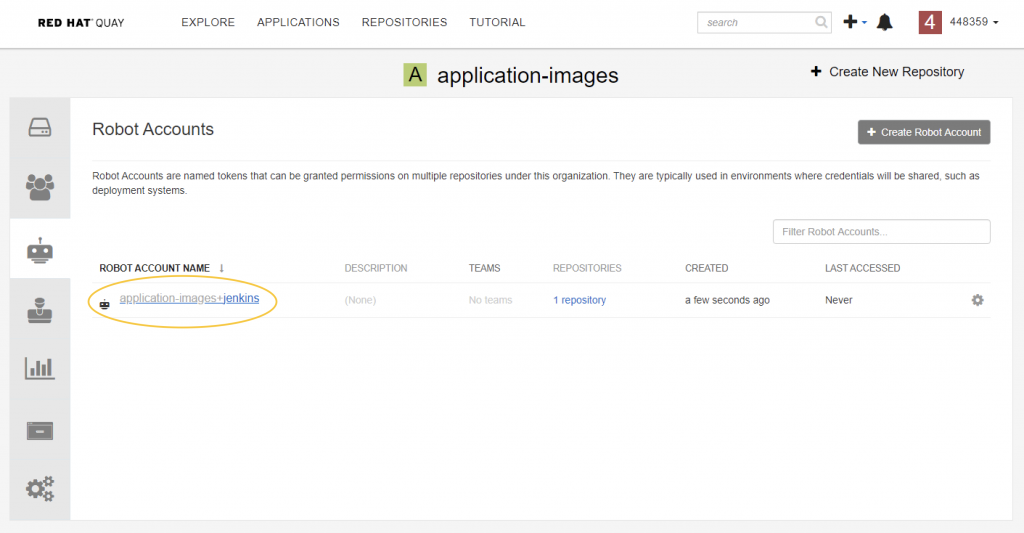Click the 'No teams' cell
This screenshot has height=533, width=1024.
tap(490, 300)
